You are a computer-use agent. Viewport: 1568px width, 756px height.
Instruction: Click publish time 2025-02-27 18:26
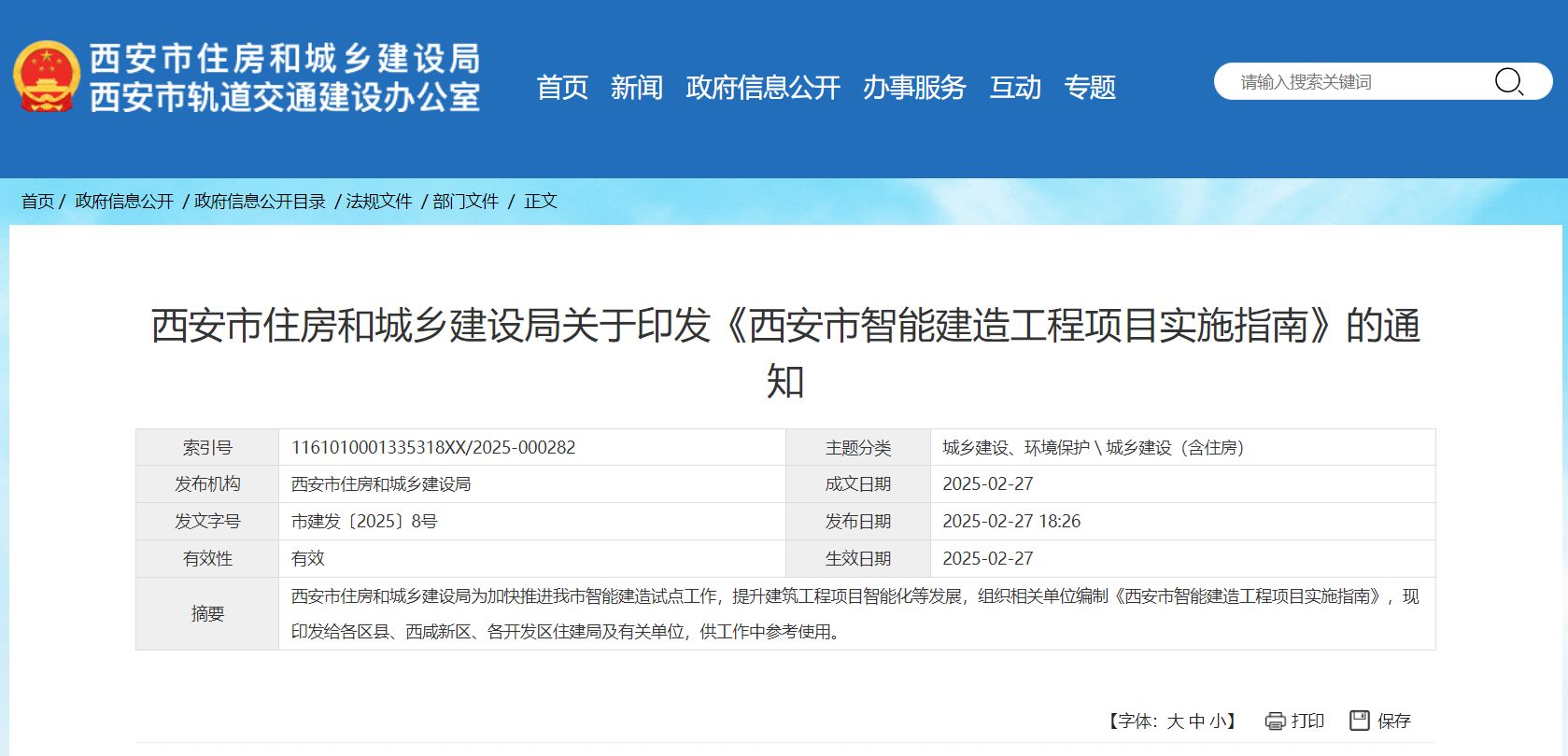click(x=1011, y=522)
